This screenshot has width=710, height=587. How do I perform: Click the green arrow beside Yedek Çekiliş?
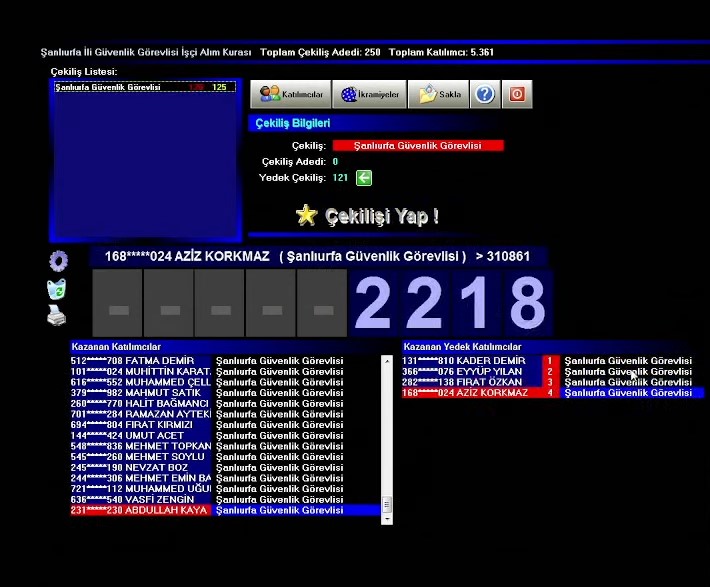[x=364, y=178]
